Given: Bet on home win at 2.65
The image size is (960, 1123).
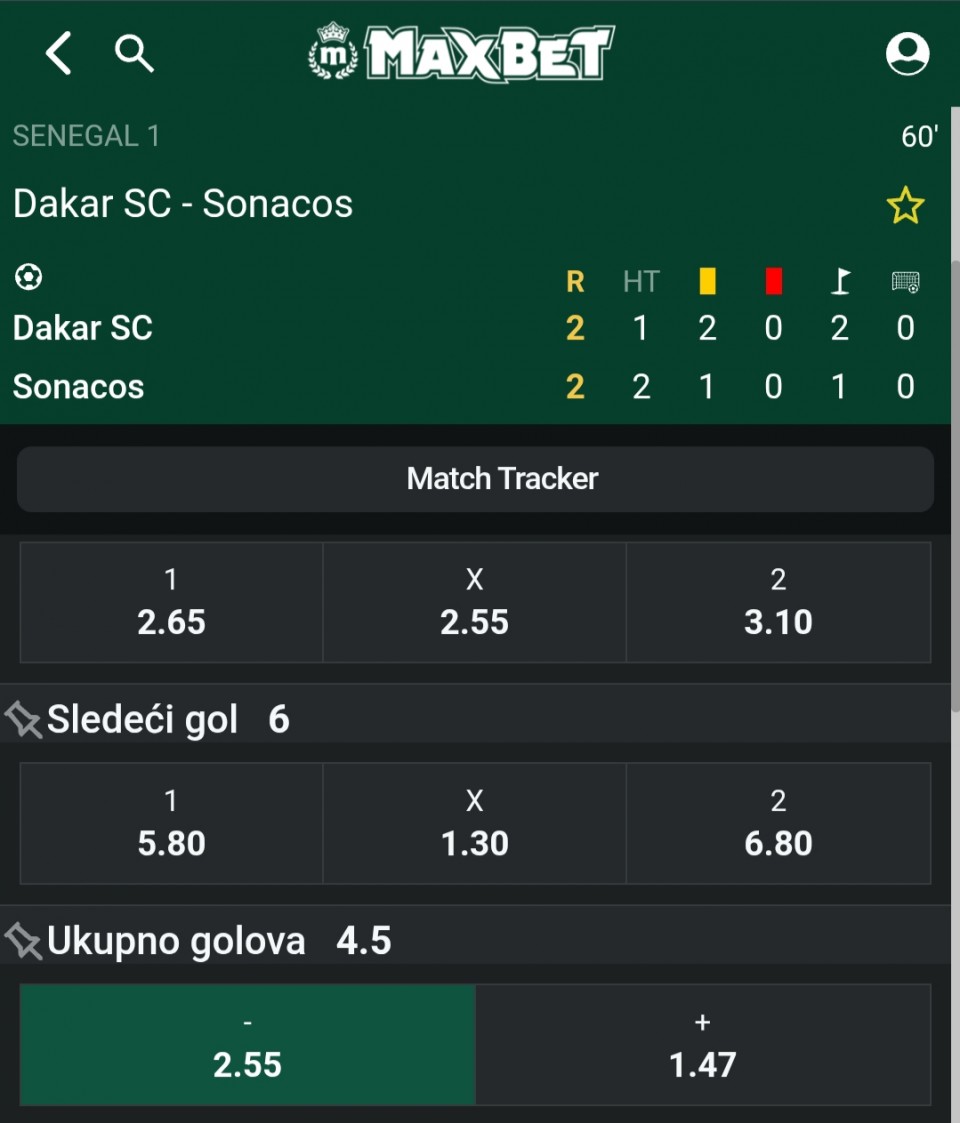Looking at the screenshot, I should pyautogui.click(x=171, y=603).
